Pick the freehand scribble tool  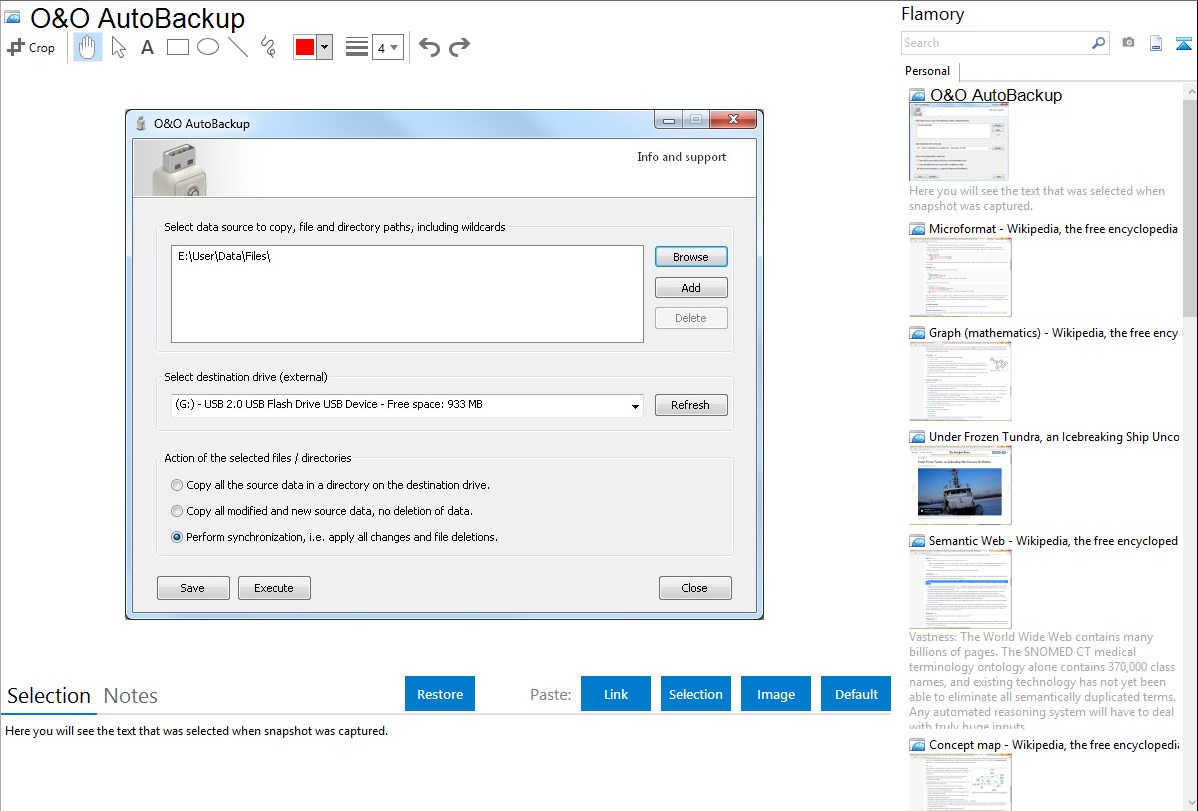point(268,47)
